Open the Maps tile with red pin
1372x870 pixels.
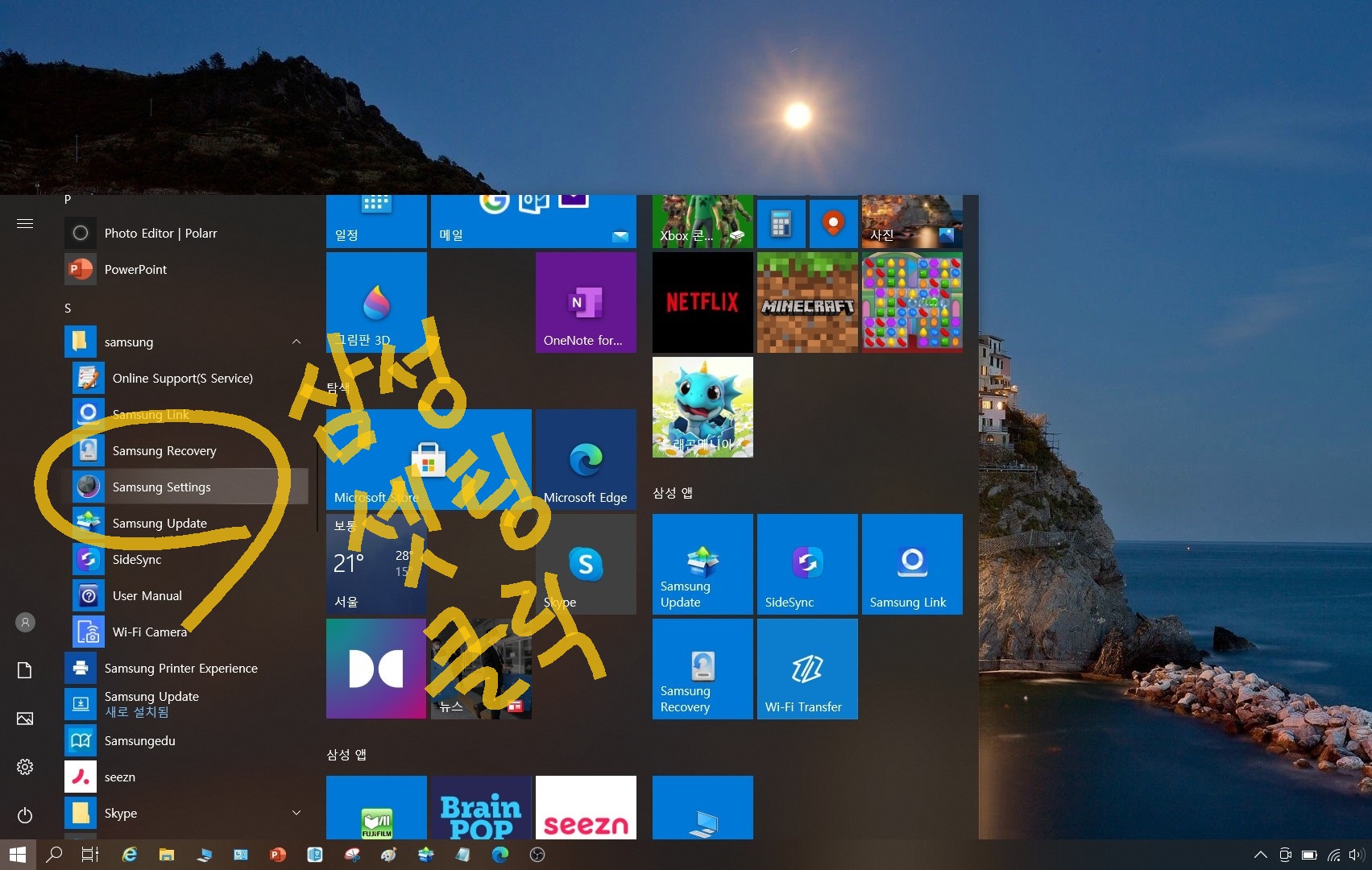pos(834,223)
